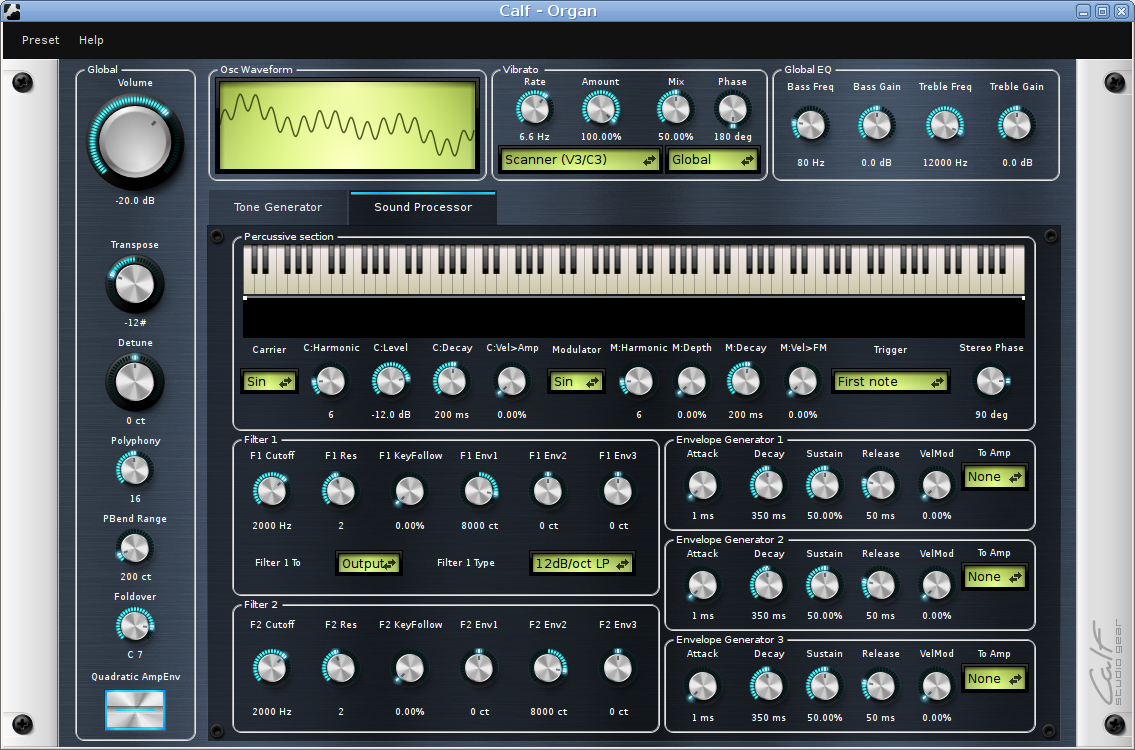Click the F1 Cutoff knob

click(271, 491)
